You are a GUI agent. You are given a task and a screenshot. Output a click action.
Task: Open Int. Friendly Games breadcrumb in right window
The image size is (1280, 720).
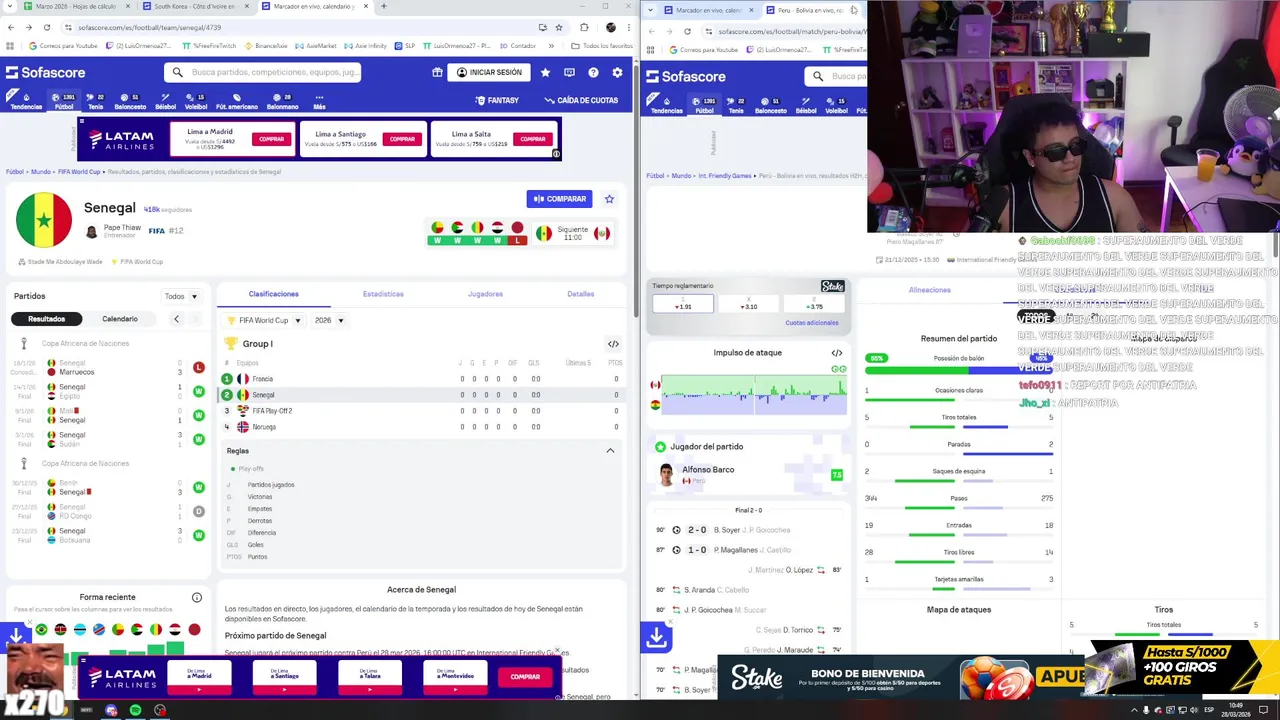coord(723,176)
